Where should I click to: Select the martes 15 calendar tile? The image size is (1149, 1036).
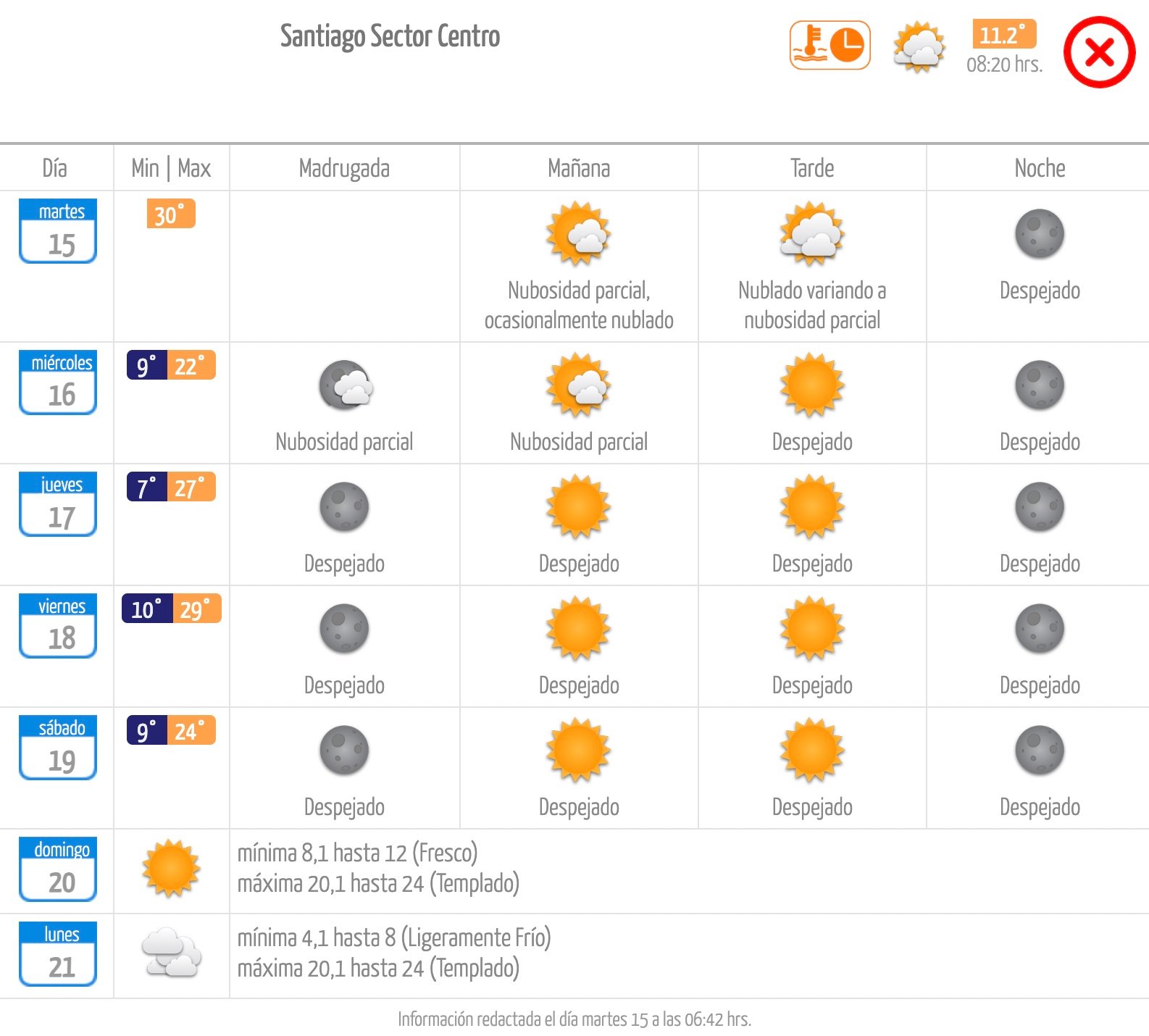(58, 231)
